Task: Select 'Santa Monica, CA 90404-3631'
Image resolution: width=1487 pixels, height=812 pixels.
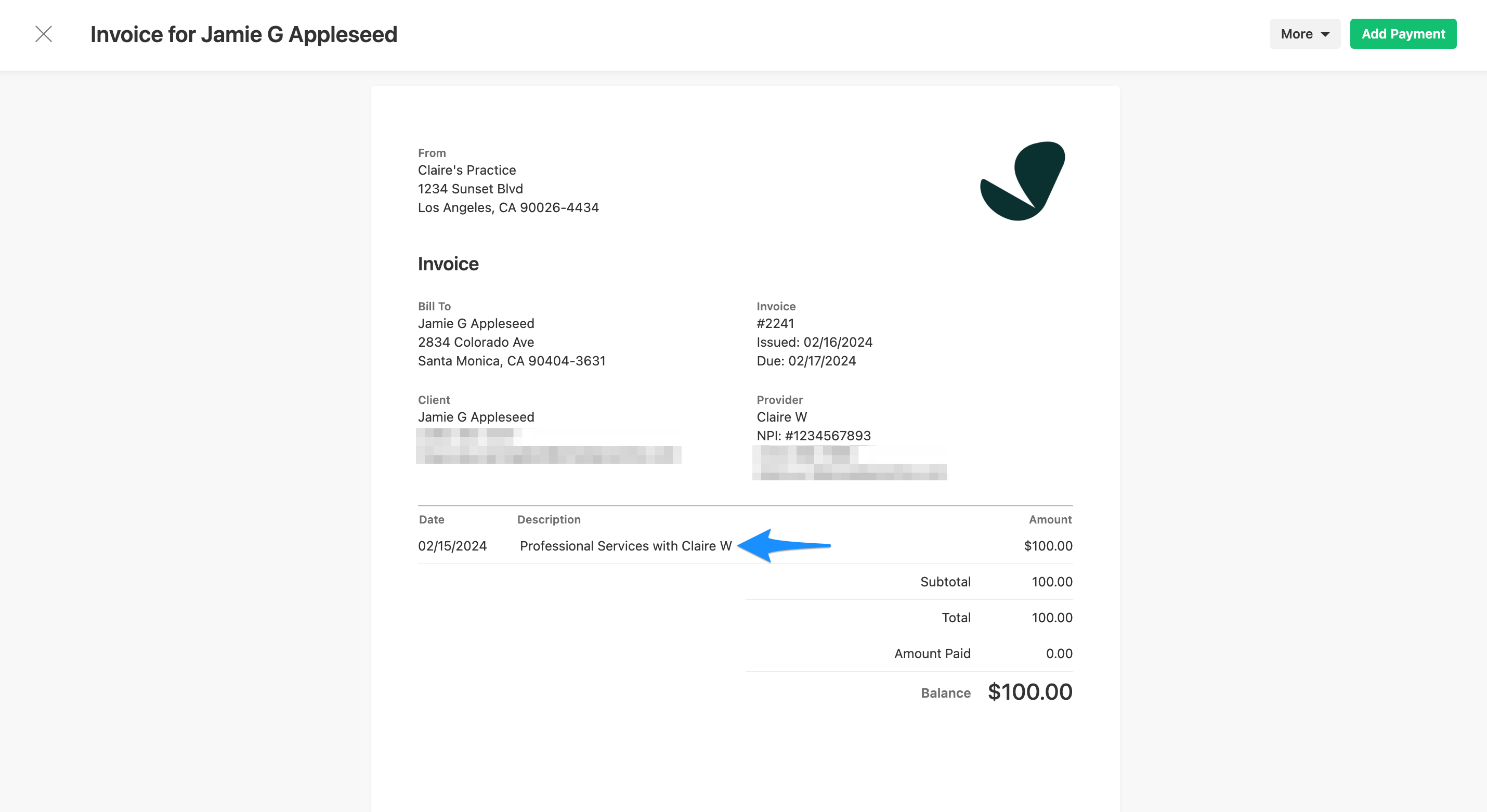Action: coord(512,361)
